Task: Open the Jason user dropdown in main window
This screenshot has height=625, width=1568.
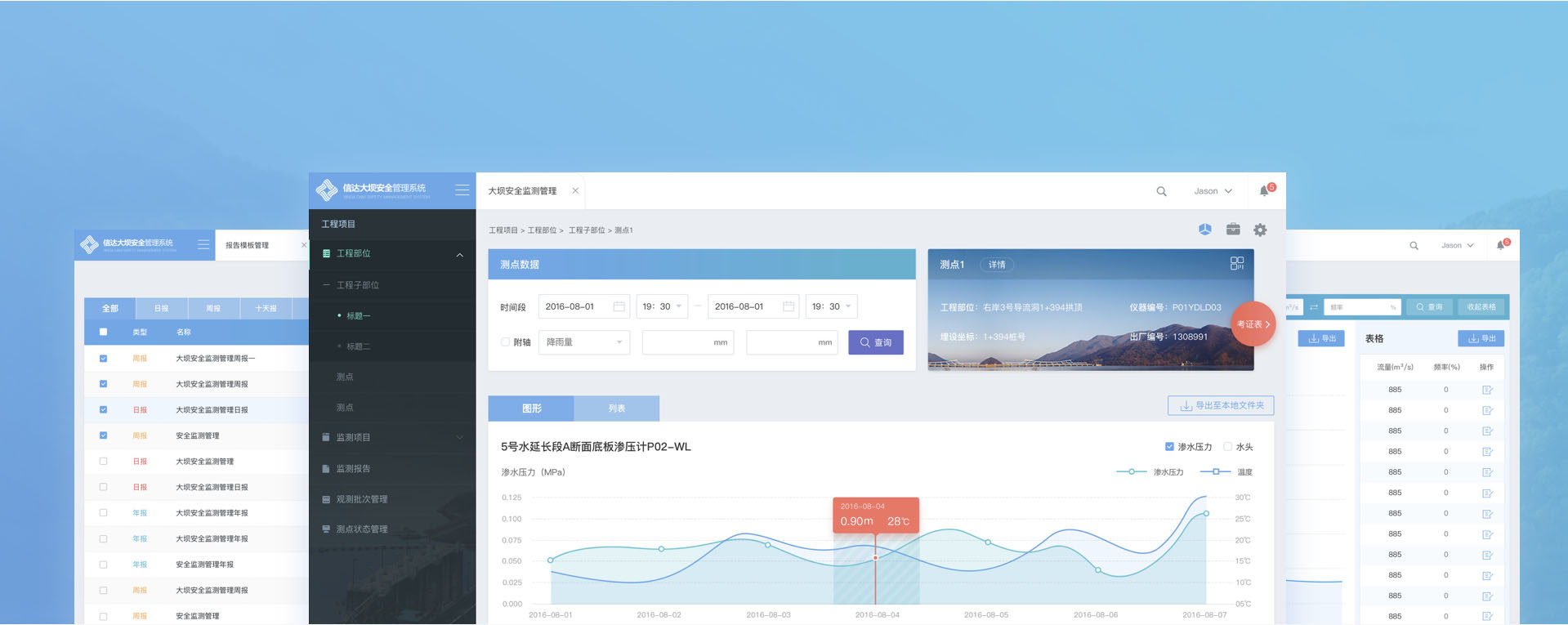Action: tap(1213, 191)
